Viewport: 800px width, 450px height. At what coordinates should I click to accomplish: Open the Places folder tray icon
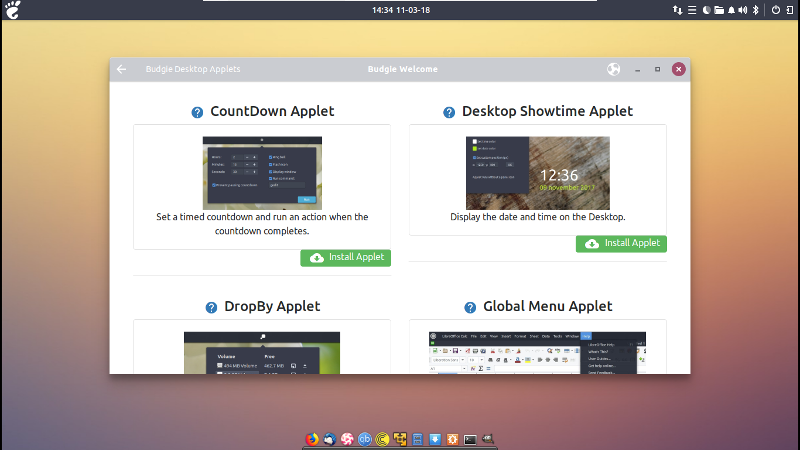pos(719,10)
